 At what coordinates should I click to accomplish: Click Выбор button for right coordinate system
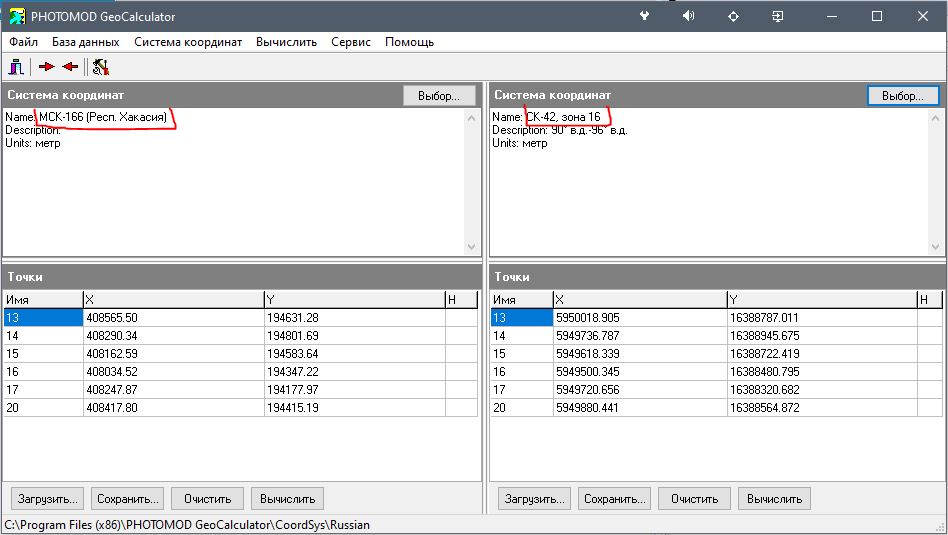click(x=903, y=96)
